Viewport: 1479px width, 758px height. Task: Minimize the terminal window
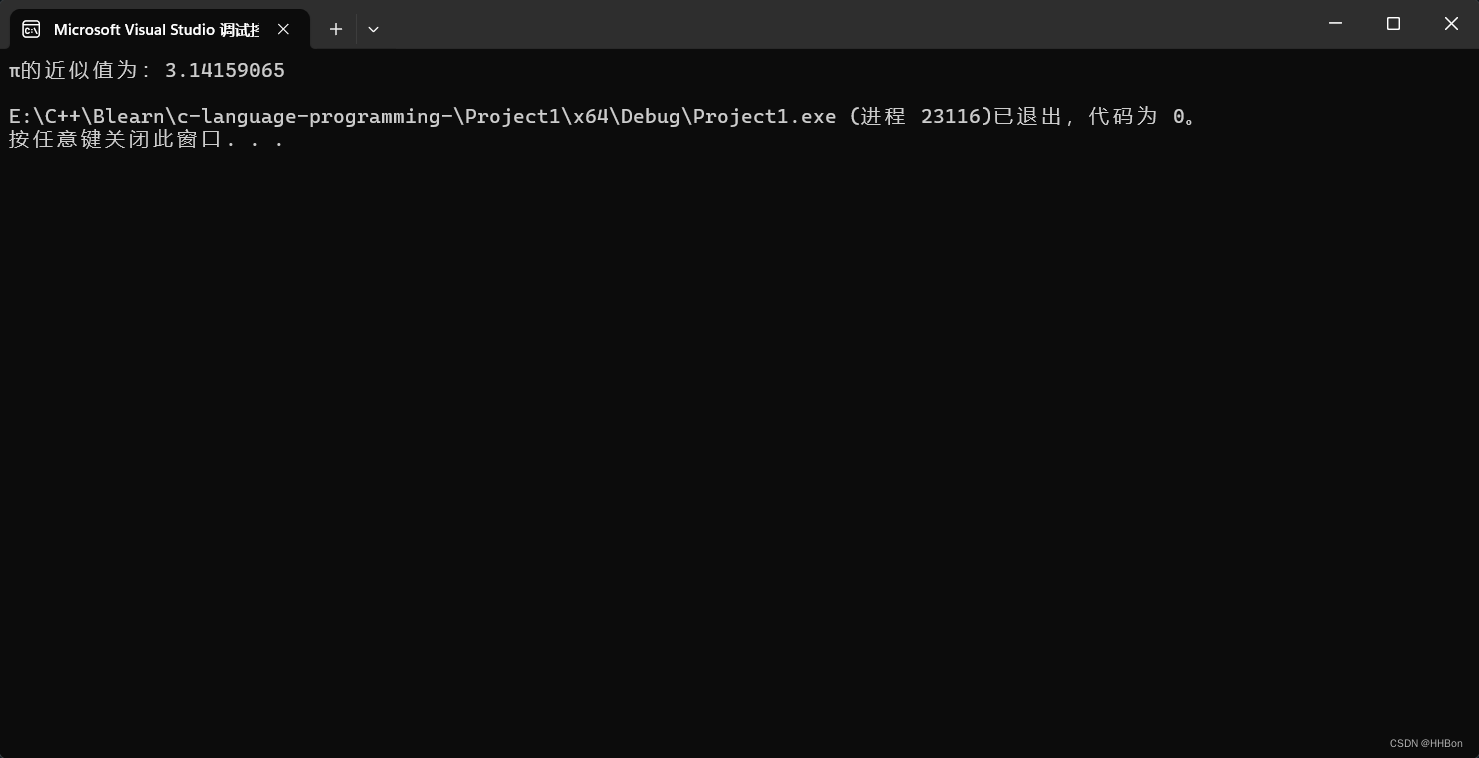(1335, 23)
